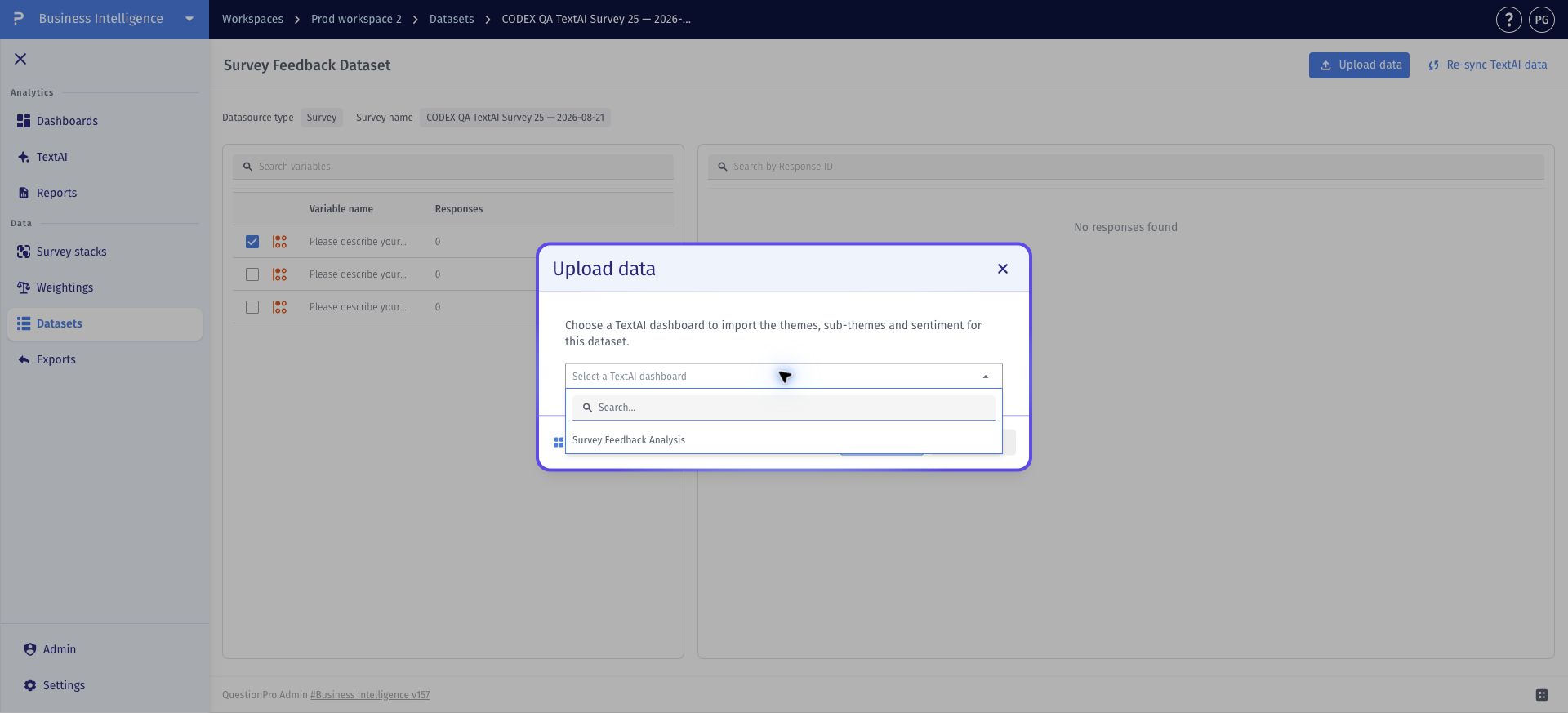
Task: Click the No responses found message
Action: (x=1125, y=227)
